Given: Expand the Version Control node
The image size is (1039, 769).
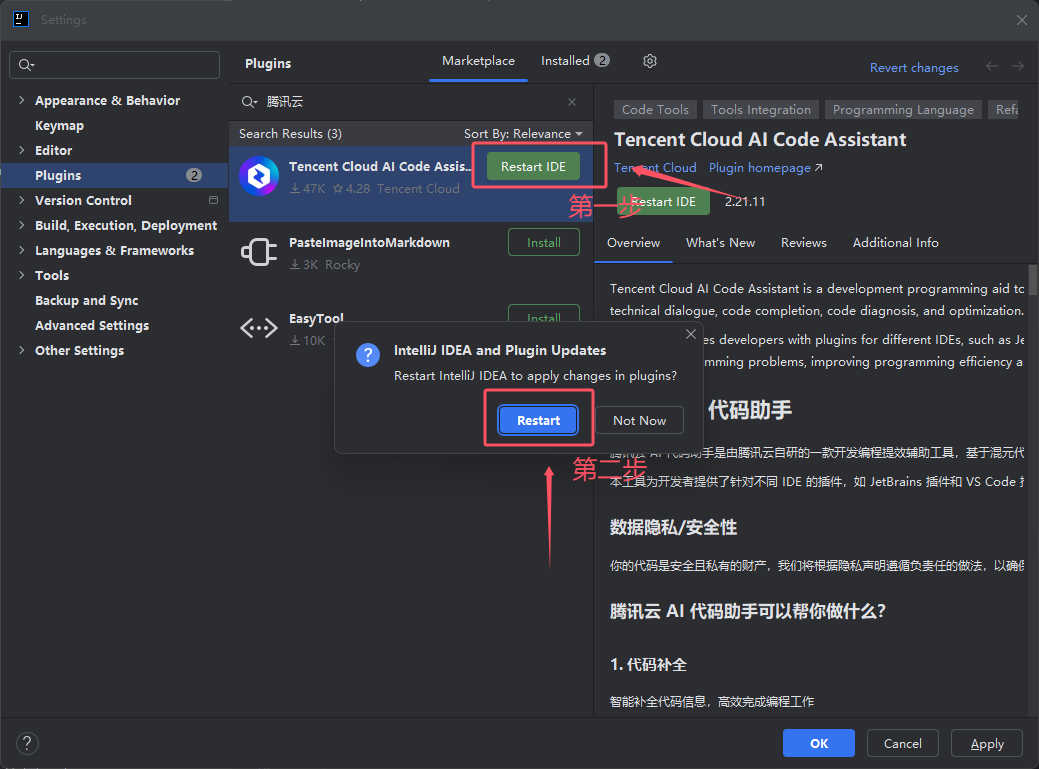Looking at the screenshot, I should [22, 200].
